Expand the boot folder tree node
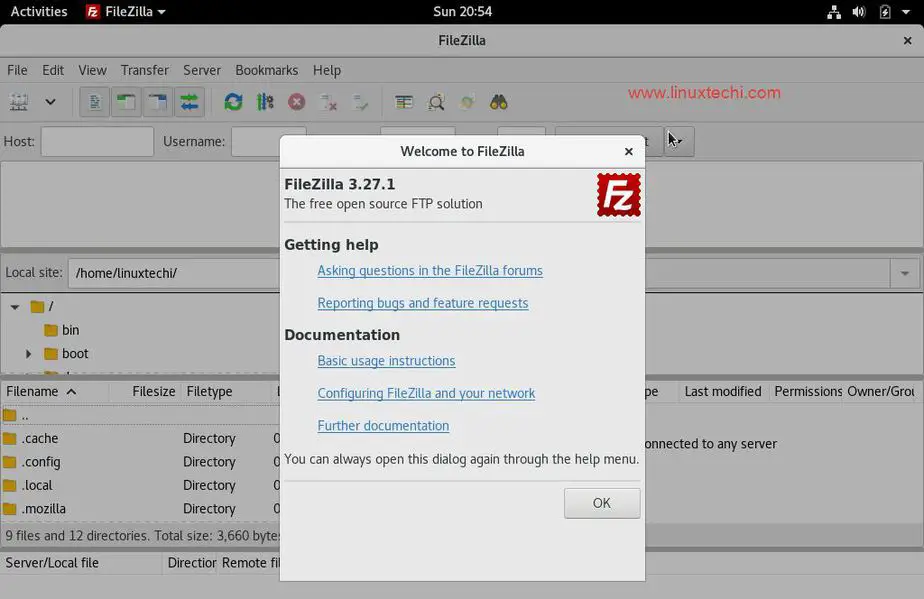The height and width of the screenshot is (599, 924). tap(28, 354)
